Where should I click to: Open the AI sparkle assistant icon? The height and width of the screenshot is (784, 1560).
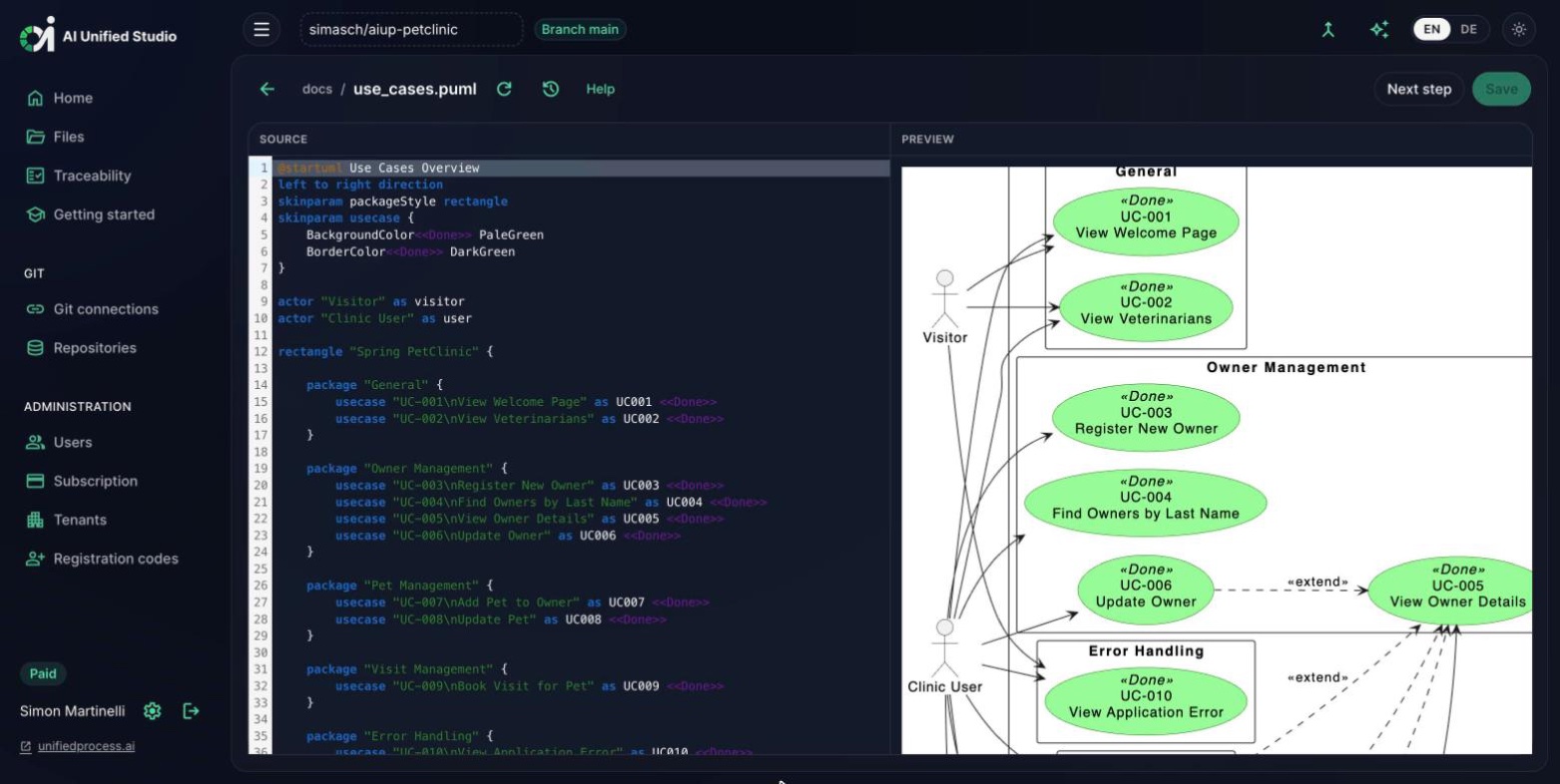(1379, 29)
